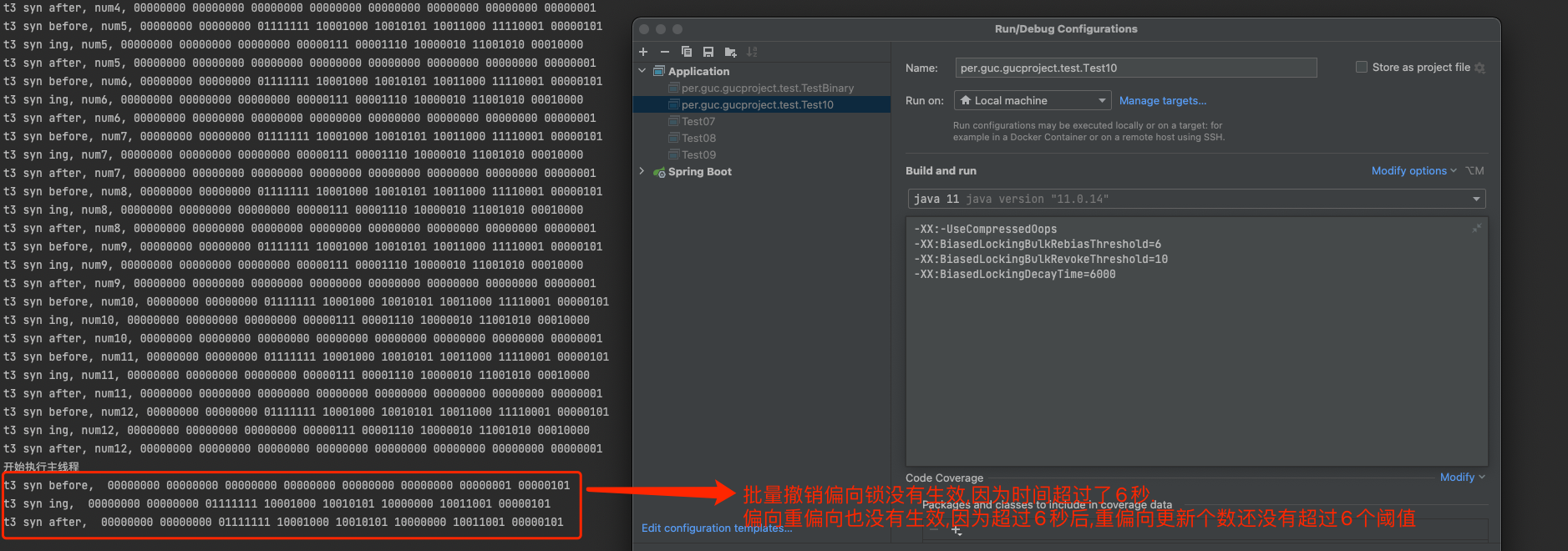Create a new folder with the folder-plus icon
Viewport: 1568px width, 551px height.
click(x=730, y=52)
